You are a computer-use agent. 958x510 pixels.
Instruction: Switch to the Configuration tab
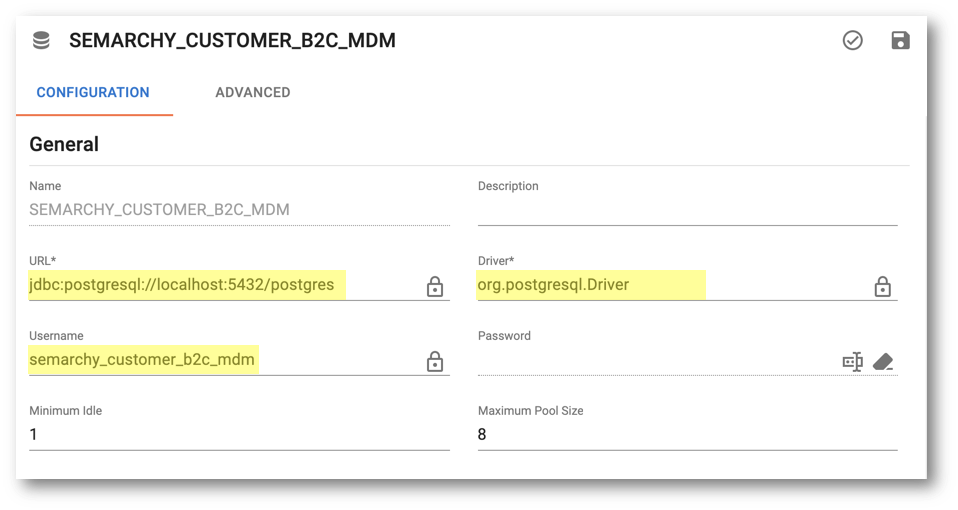tap(93, 92)
